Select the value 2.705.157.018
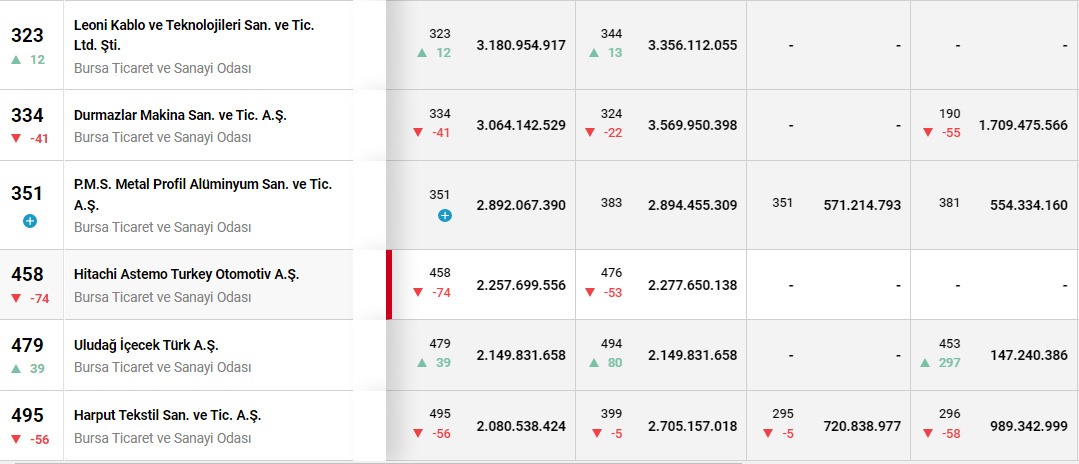Viewport: 1079px width, 464px height. point(692,426)
